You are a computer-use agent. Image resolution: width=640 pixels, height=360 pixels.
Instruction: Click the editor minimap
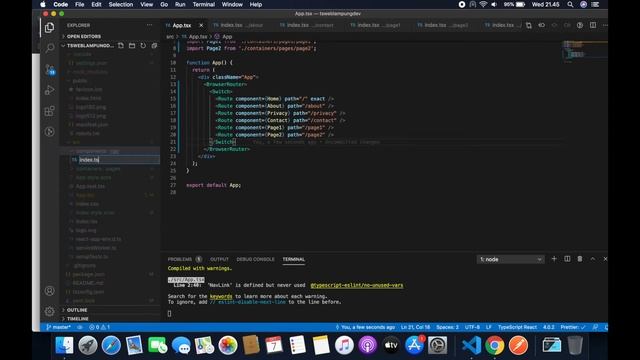click(x=584, y=52)
